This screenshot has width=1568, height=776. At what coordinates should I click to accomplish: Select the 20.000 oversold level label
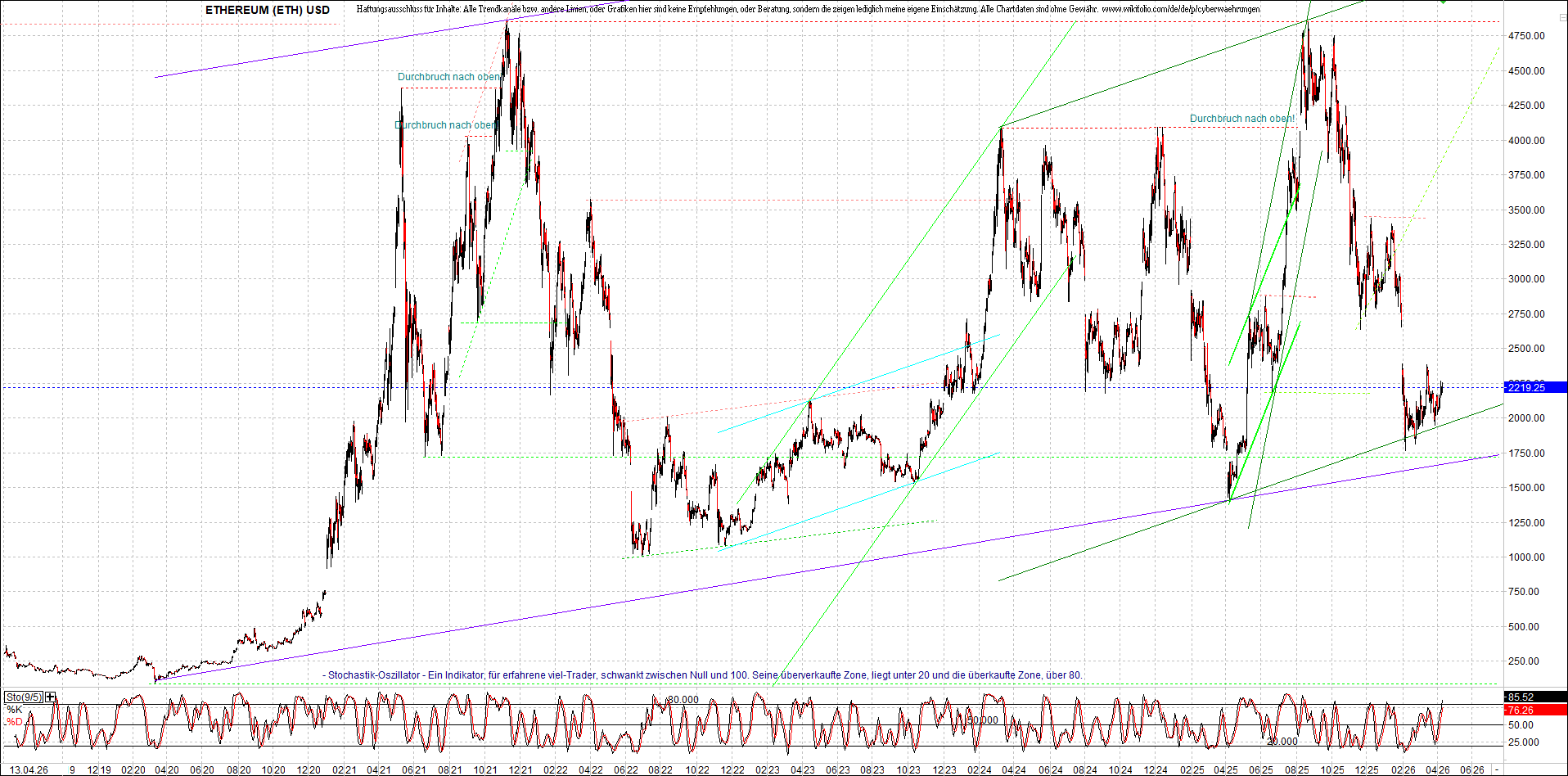point(1282,742)
